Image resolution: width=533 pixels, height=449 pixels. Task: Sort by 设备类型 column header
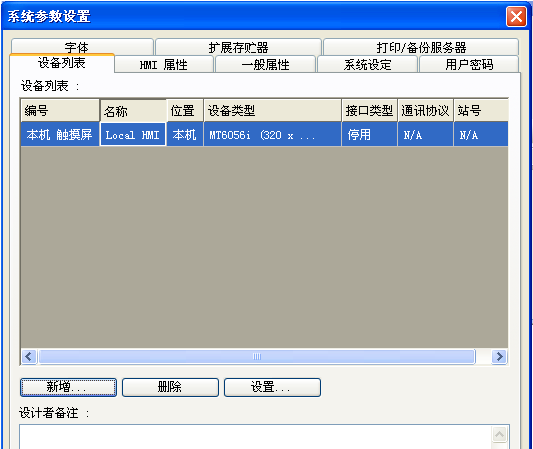(x=272, y=110)
